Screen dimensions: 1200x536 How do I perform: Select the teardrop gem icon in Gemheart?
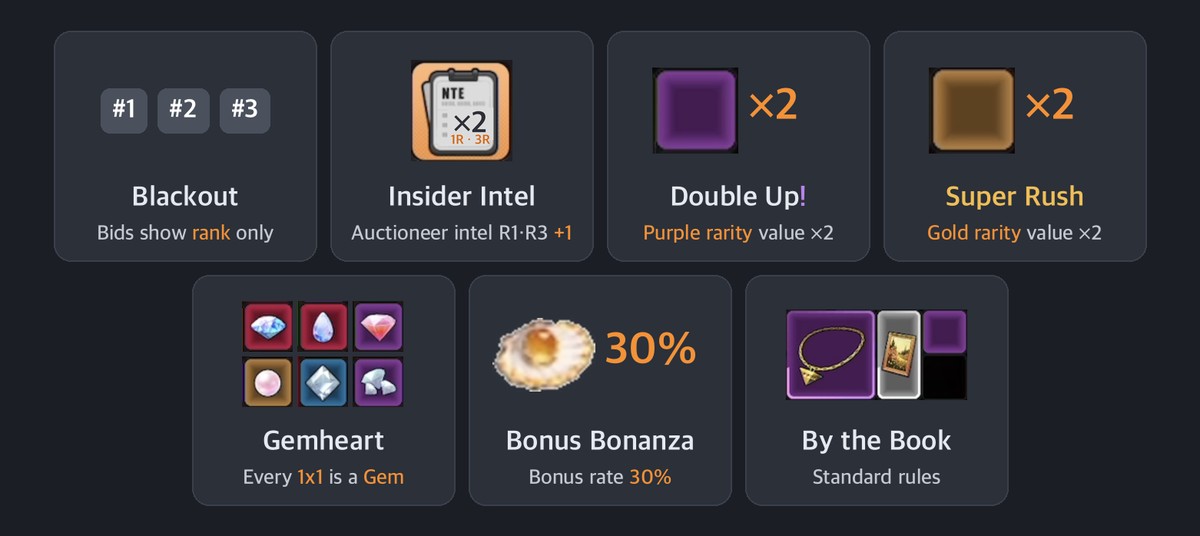[323, 327]
